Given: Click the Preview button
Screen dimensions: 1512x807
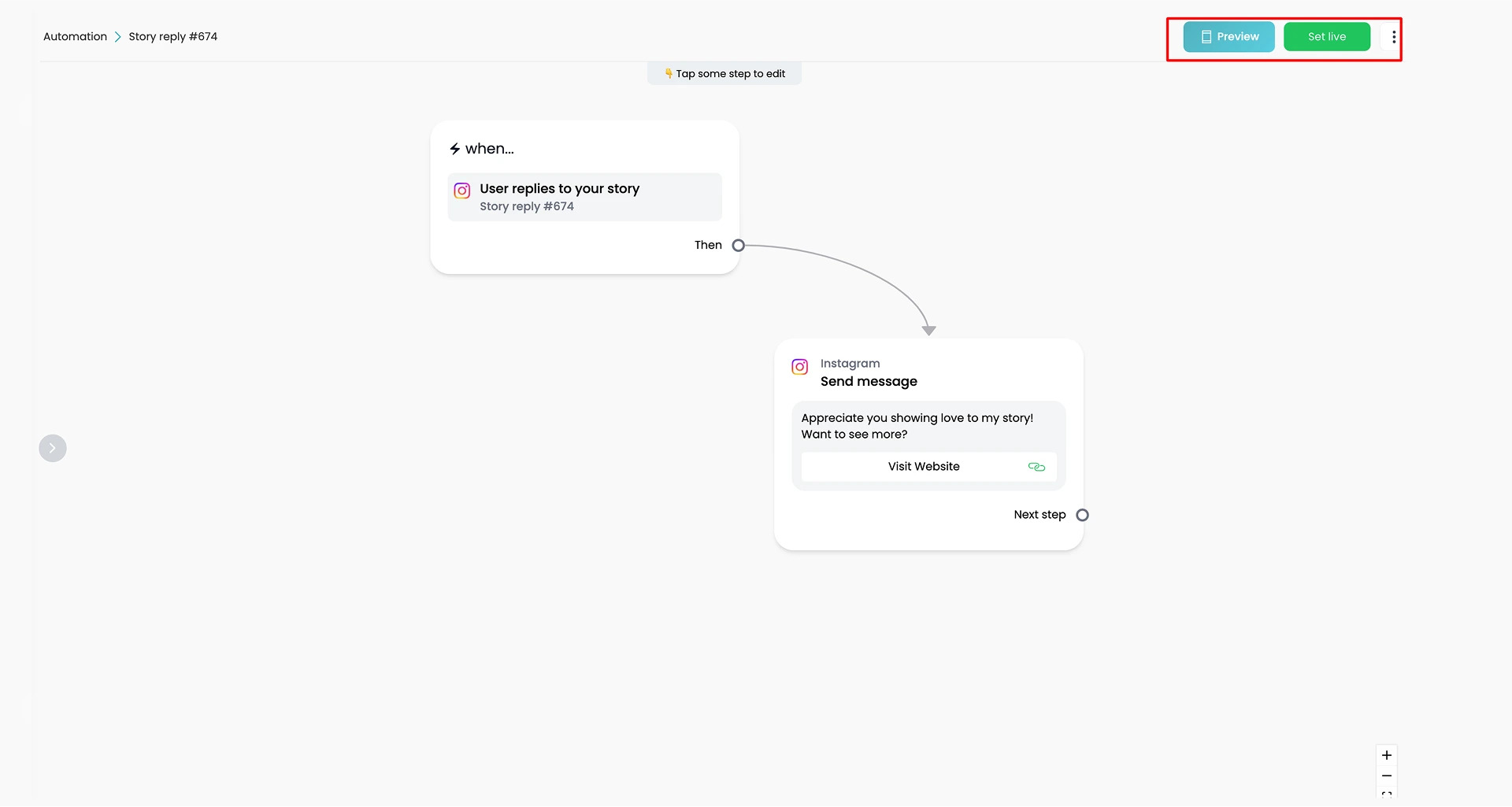Looking at the screenshot, I should coord(1228,37).
